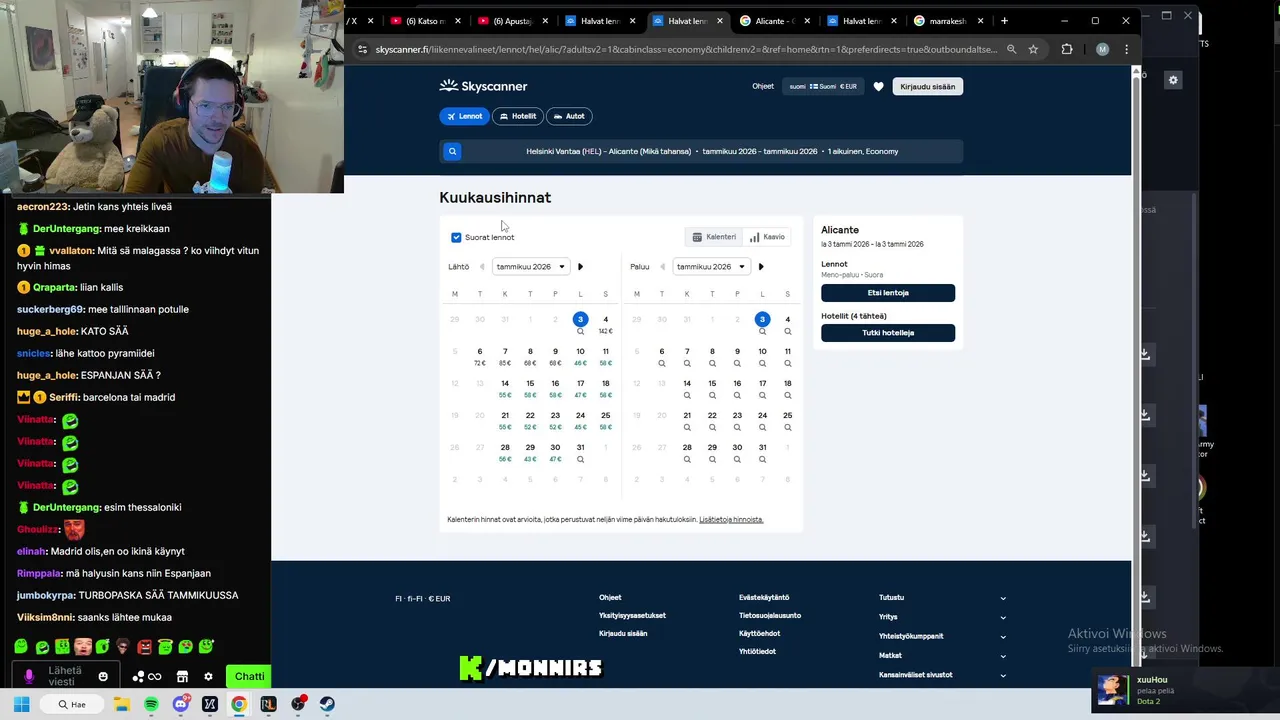
Task: Click Chatti button
Action: tap(249, 677)
